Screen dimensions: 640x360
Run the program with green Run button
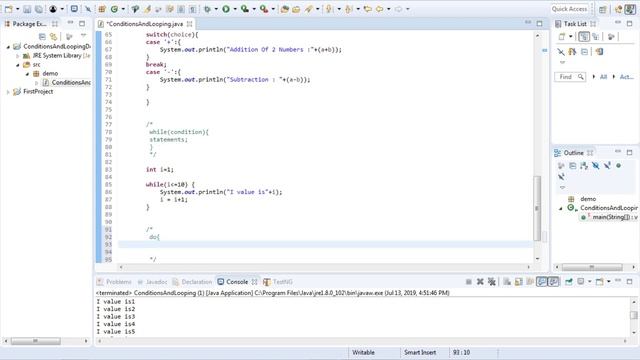coord(226,9)
